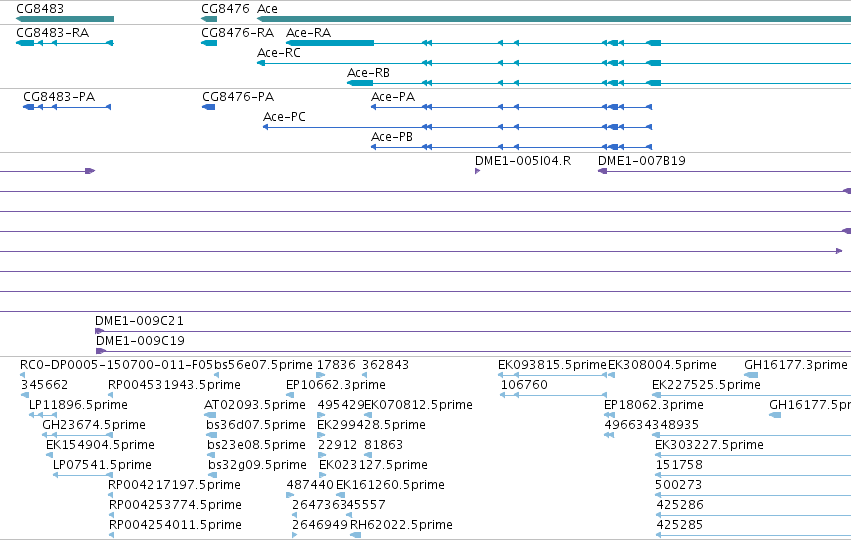851x540 pixels.
Task: Select the Ace-RA transcript
Action: point(568,43)
